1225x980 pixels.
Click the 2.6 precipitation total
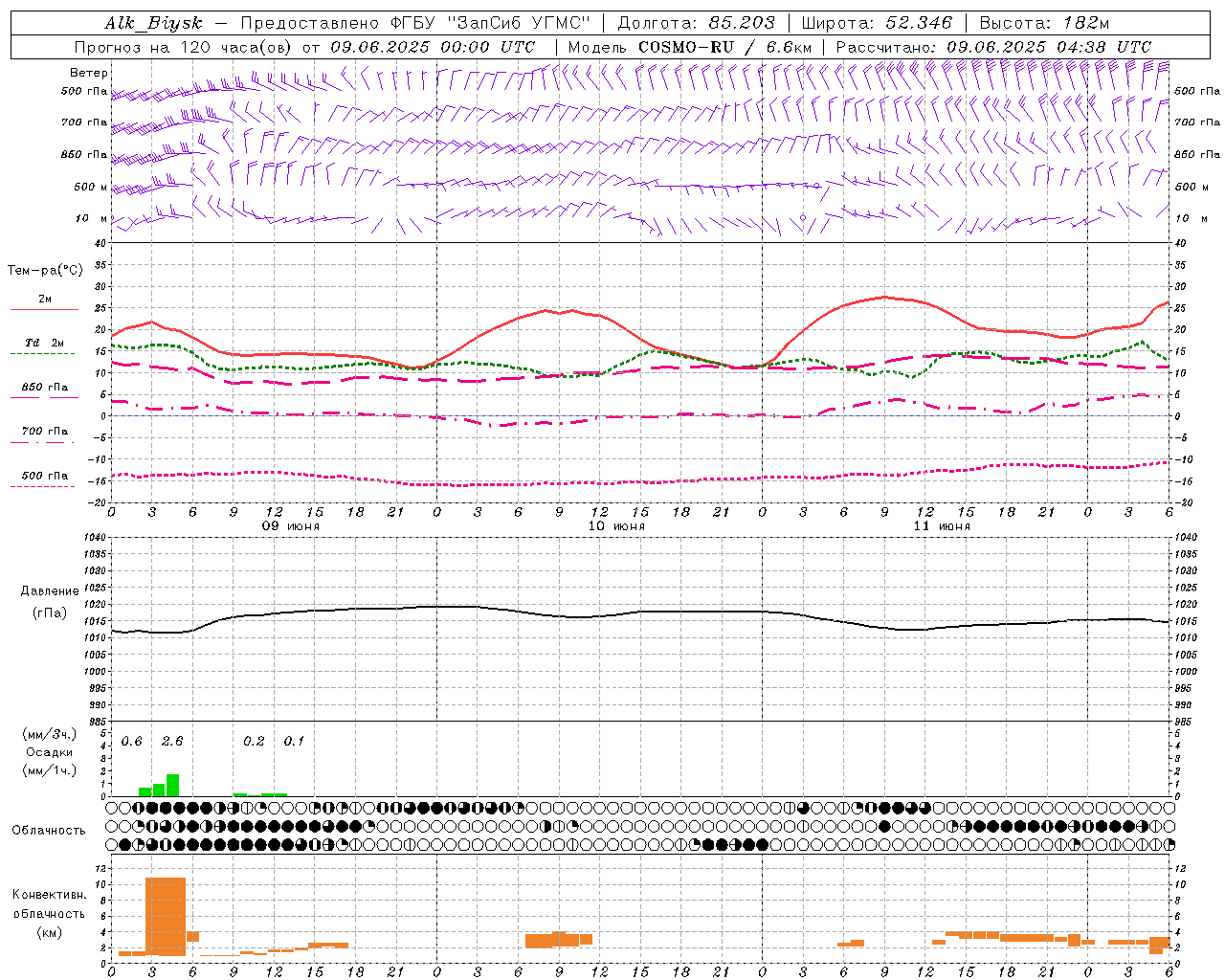[x=172, y=742]
